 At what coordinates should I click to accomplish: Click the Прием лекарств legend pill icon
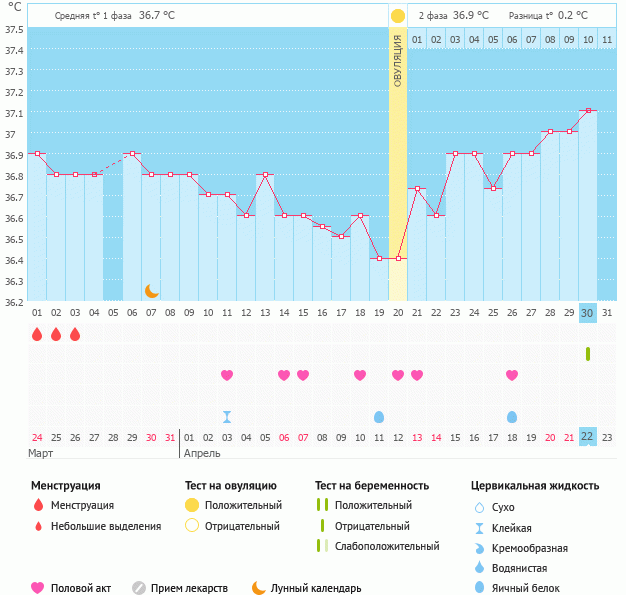[x=139, y=588]
